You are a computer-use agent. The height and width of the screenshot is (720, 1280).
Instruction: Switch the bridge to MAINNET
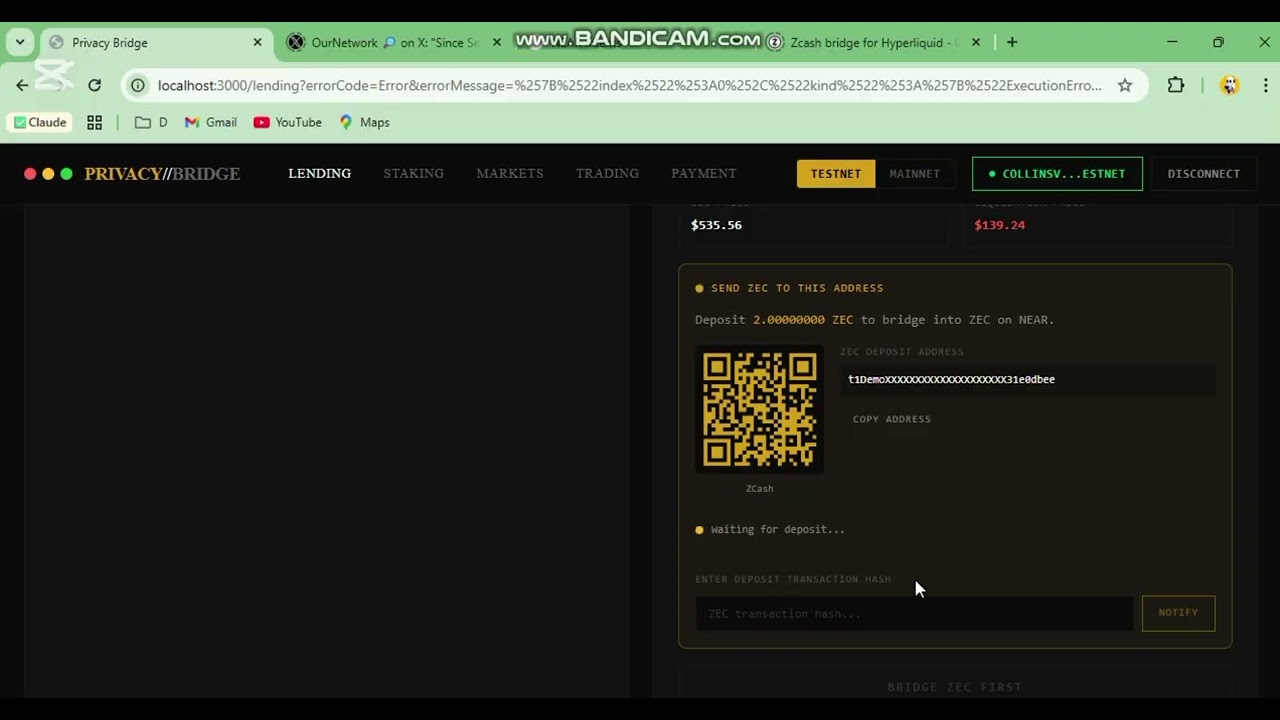914,173
